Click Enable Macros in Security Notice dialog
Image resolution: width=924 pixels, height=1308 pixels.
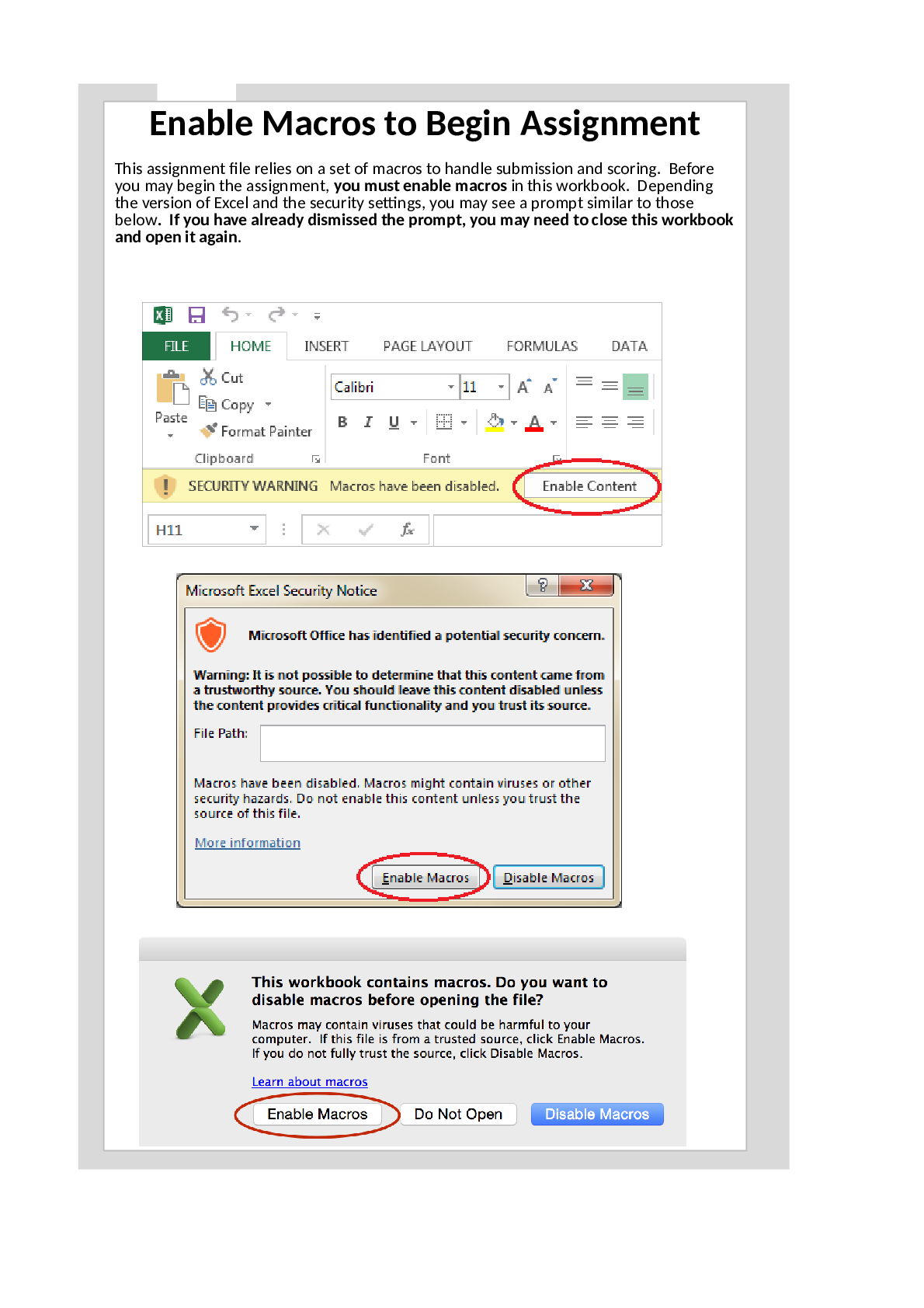pyautogui.click(x=426, y=878)
